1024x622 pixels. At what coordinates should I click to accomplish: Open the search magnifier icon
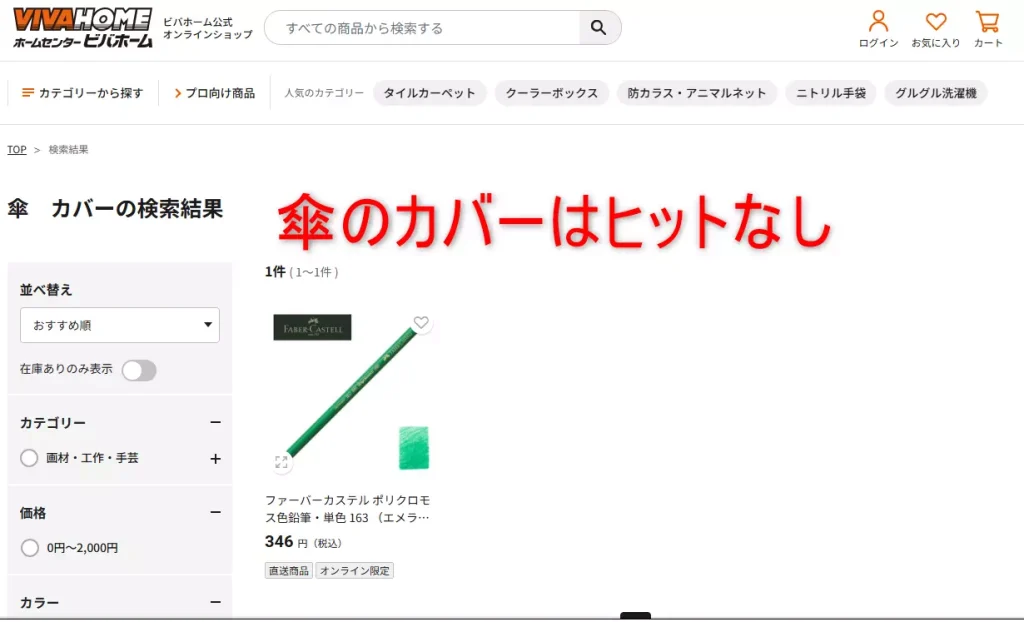click(x=599, y=28)
